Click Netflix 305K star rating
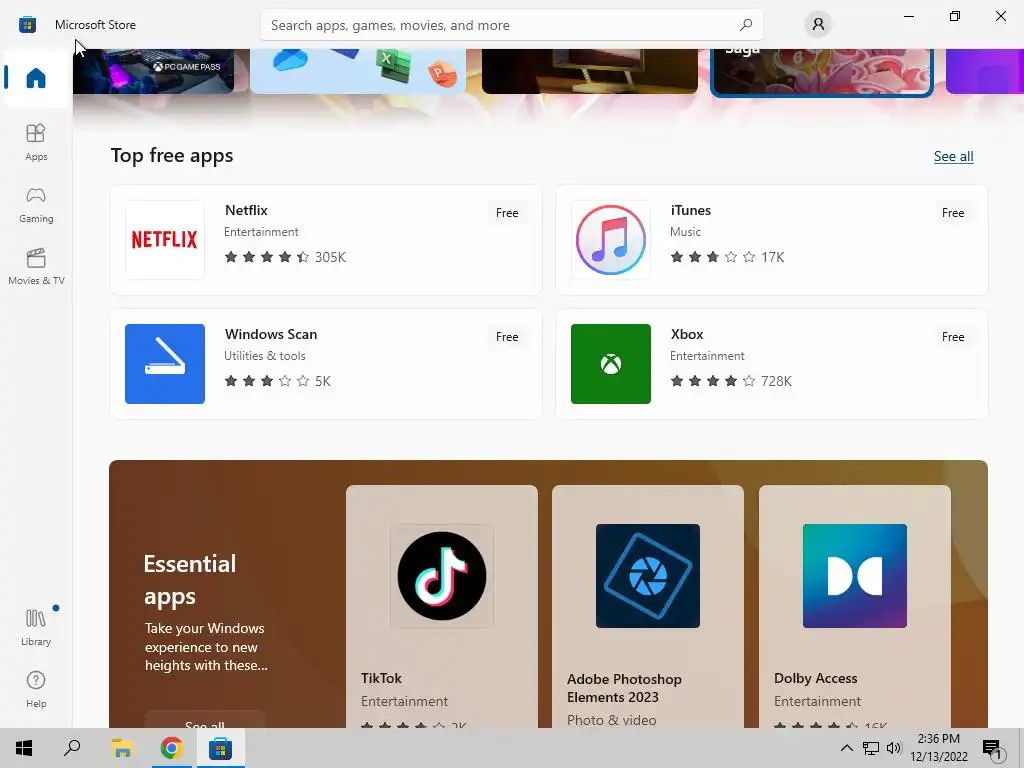The width and height of the screenshot is (1024, 768). click(285, 257)
